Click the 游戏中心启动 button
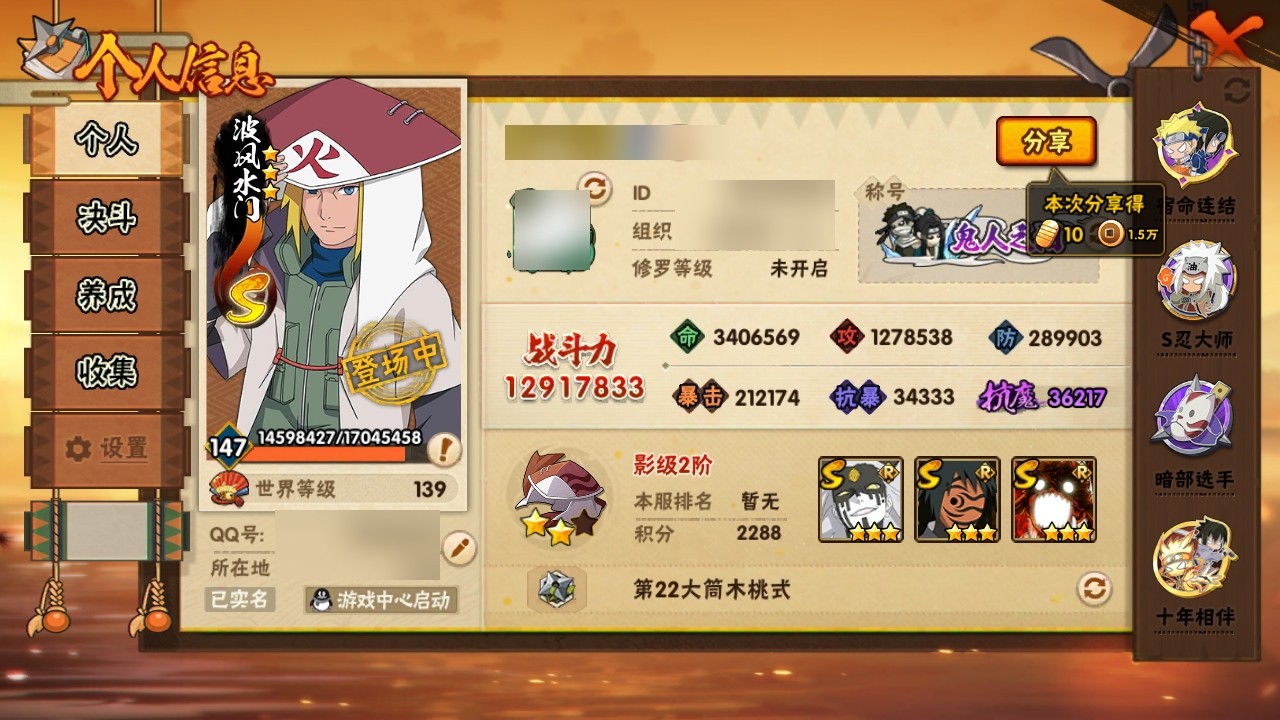 point(381,600)
